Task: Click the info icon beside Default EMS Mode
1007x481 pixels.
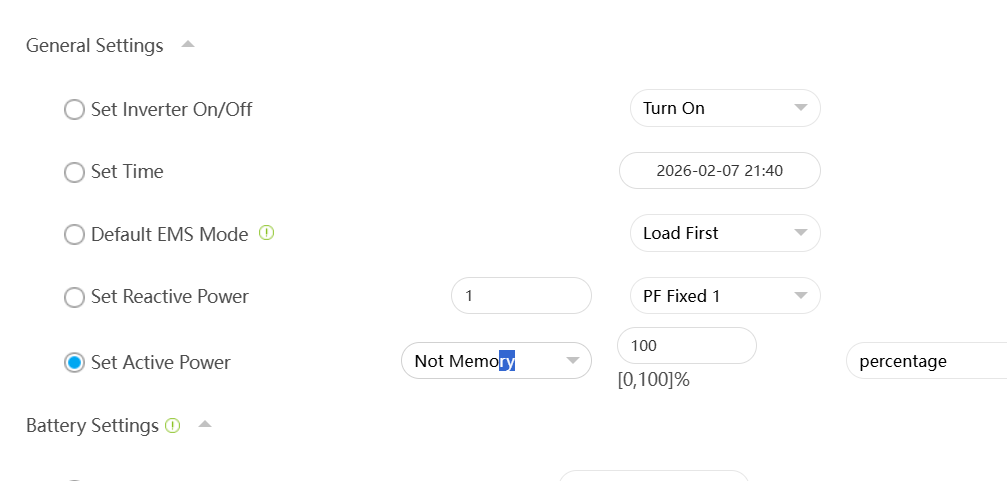Action: 266,233
